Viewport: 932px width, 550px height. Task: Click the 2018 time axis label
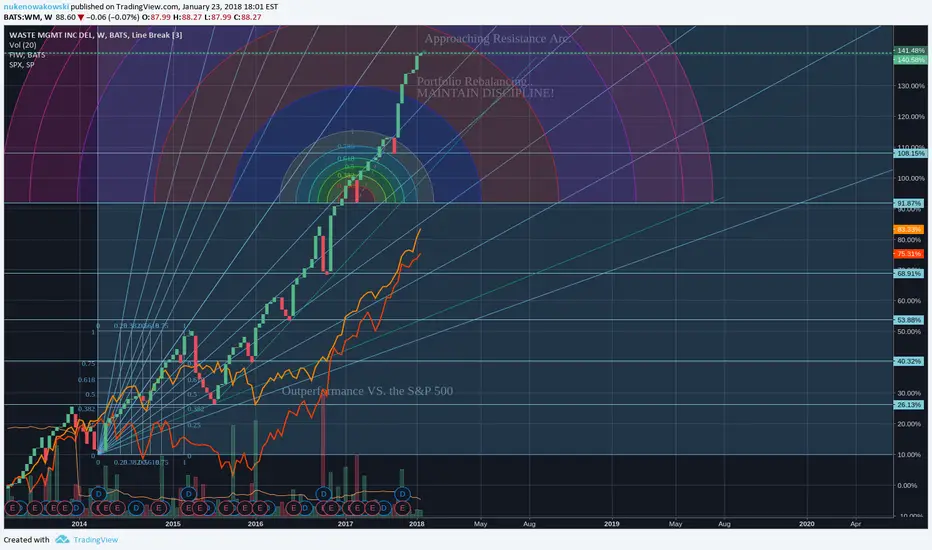click(417, 524)
